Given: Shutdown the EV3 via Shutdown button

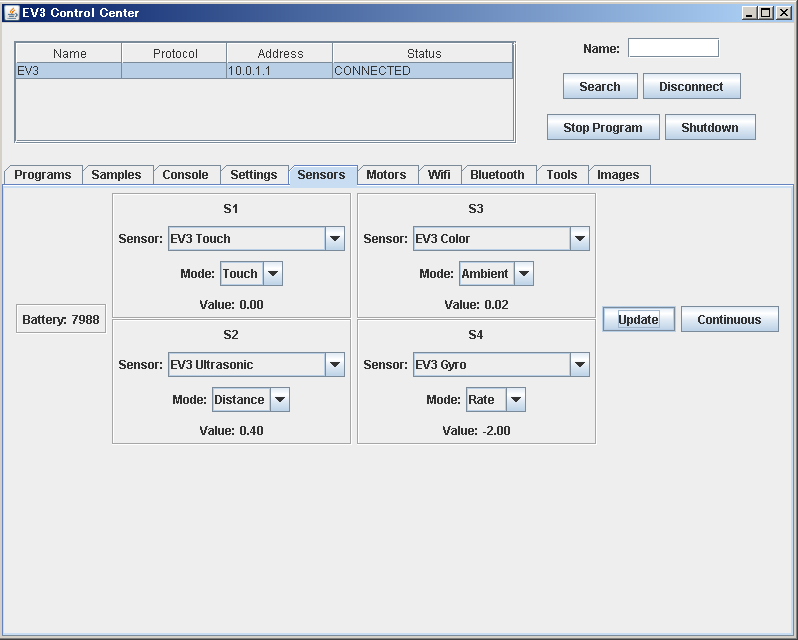Looking at the screenshot, I should pyautogui.click(x=710, y=127).
